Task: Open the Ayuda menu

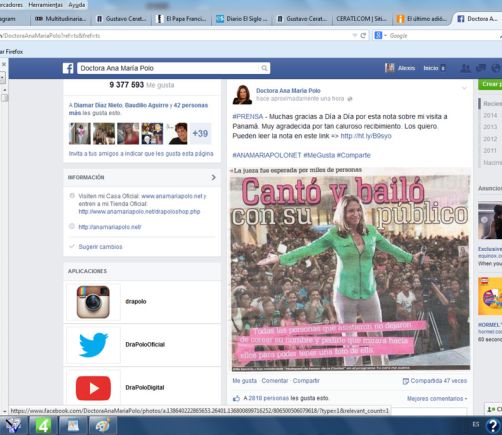Action: pos(77,5)
